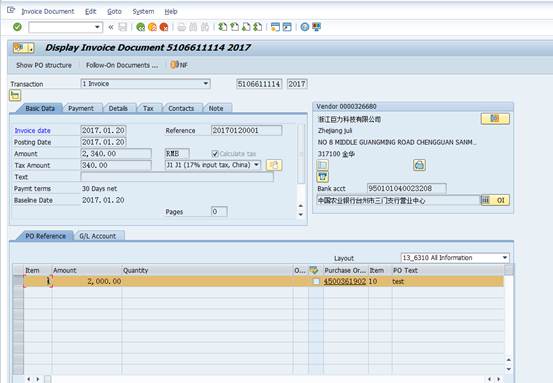Viewport: 553px width, 383px height.
Task: Select the first row selector in item table
Action: click(x=18, y=281)
